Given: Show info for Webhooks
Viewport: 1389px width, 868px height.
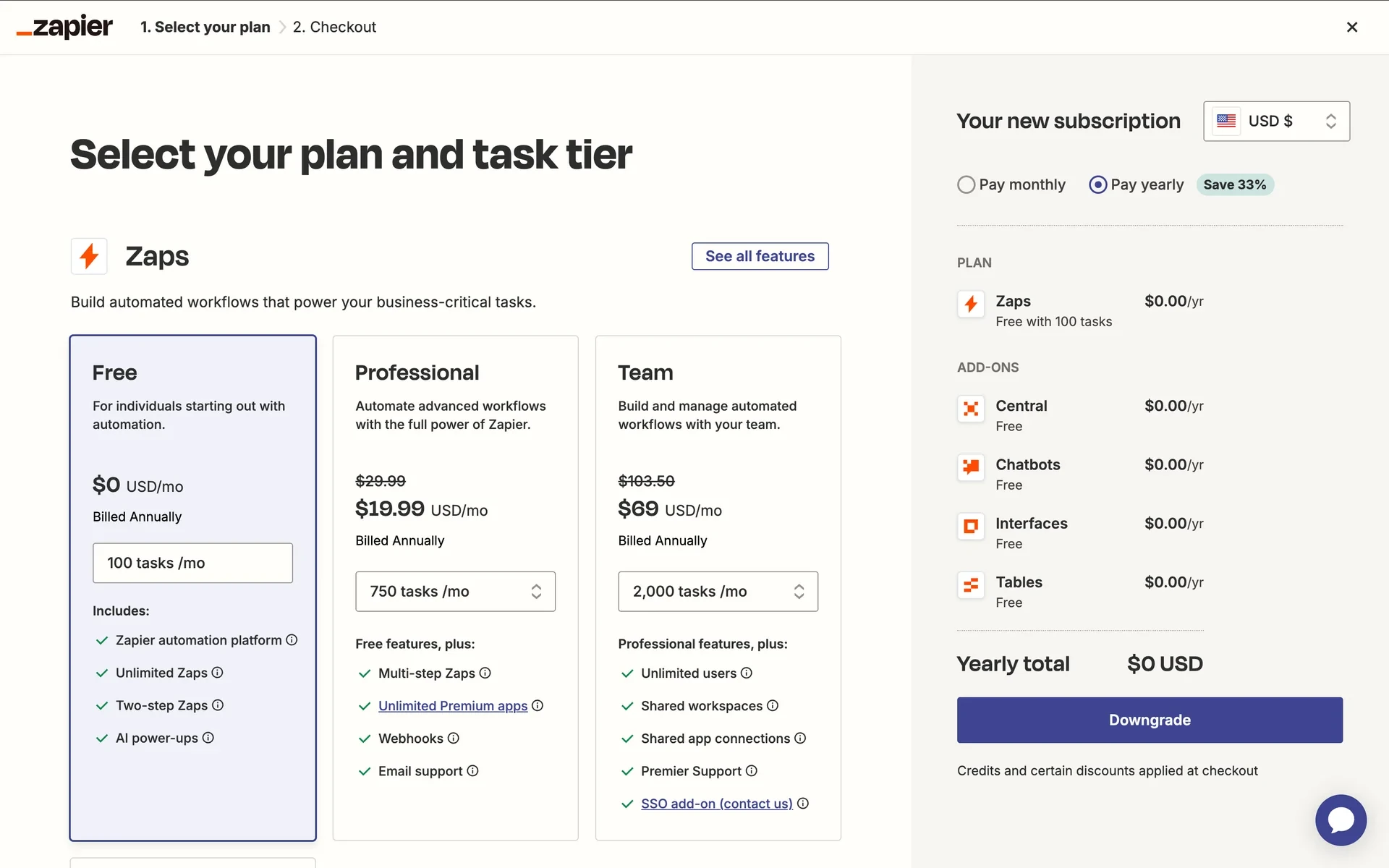Looking at the screenshot, I should (x=454, y=738).
